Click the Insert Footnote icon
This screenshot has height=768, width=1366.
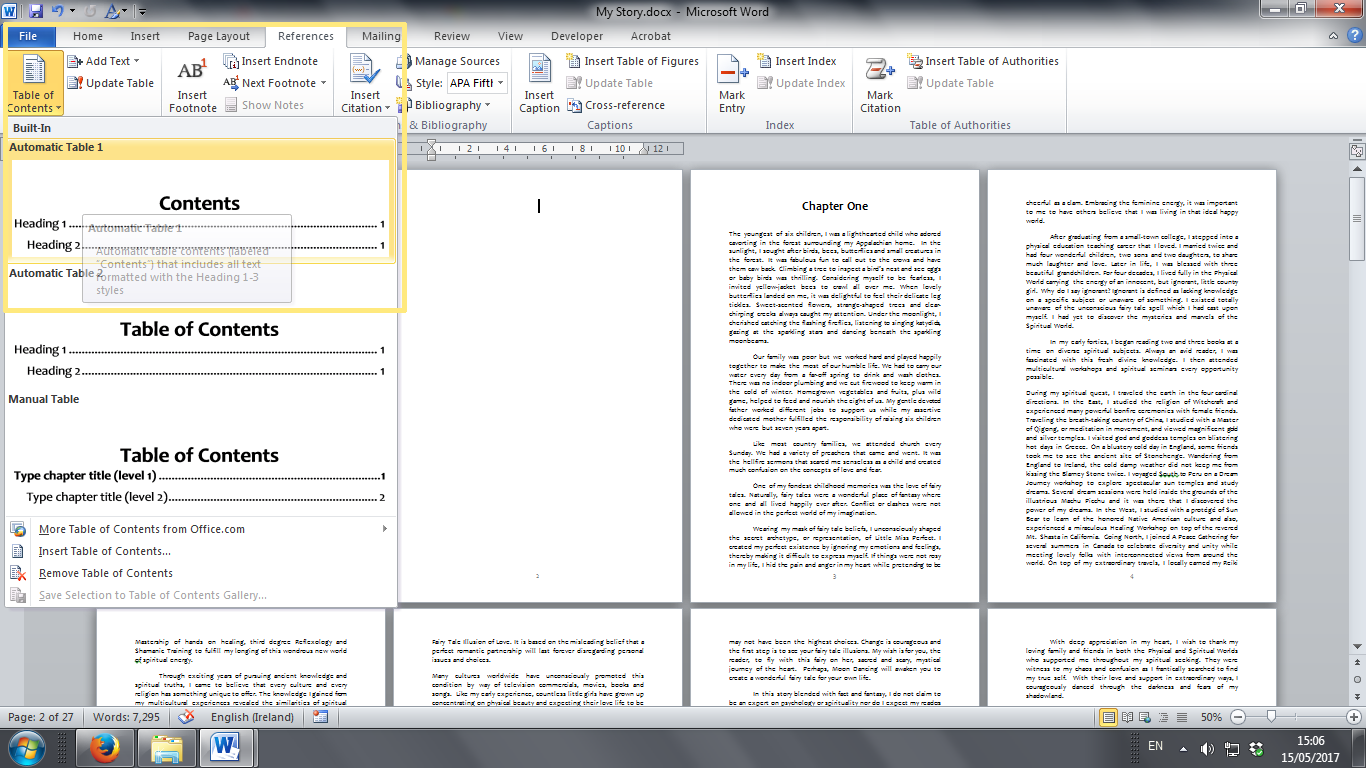point(192,76)
